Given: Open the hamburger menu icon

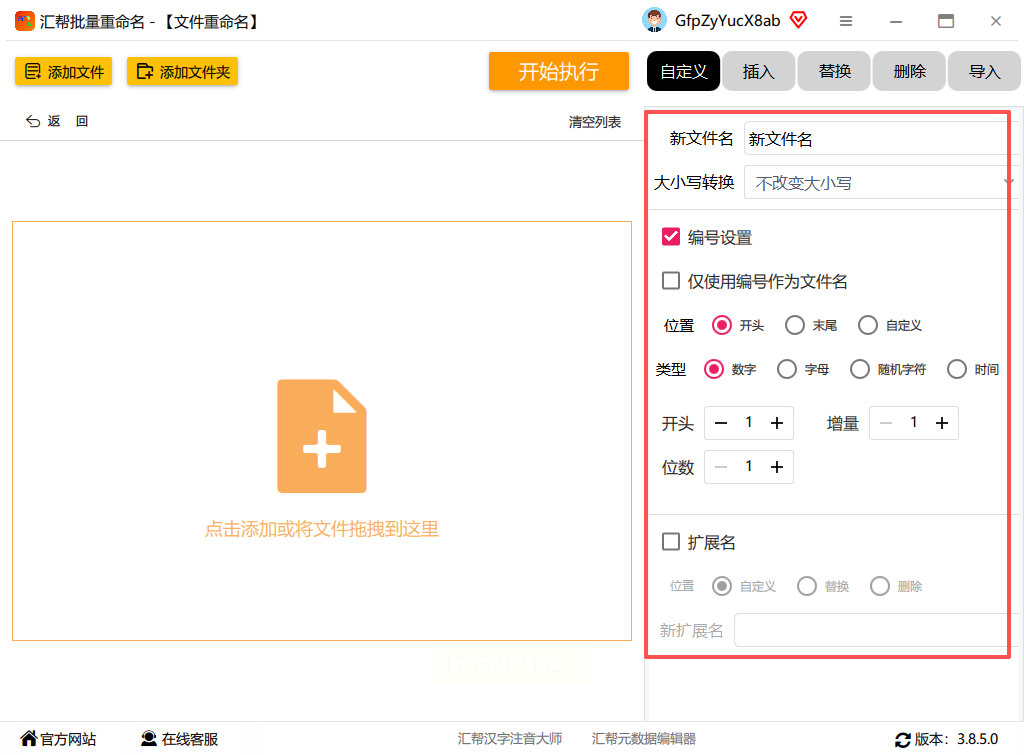Looking at the screenshot, I should pos(846,22).
